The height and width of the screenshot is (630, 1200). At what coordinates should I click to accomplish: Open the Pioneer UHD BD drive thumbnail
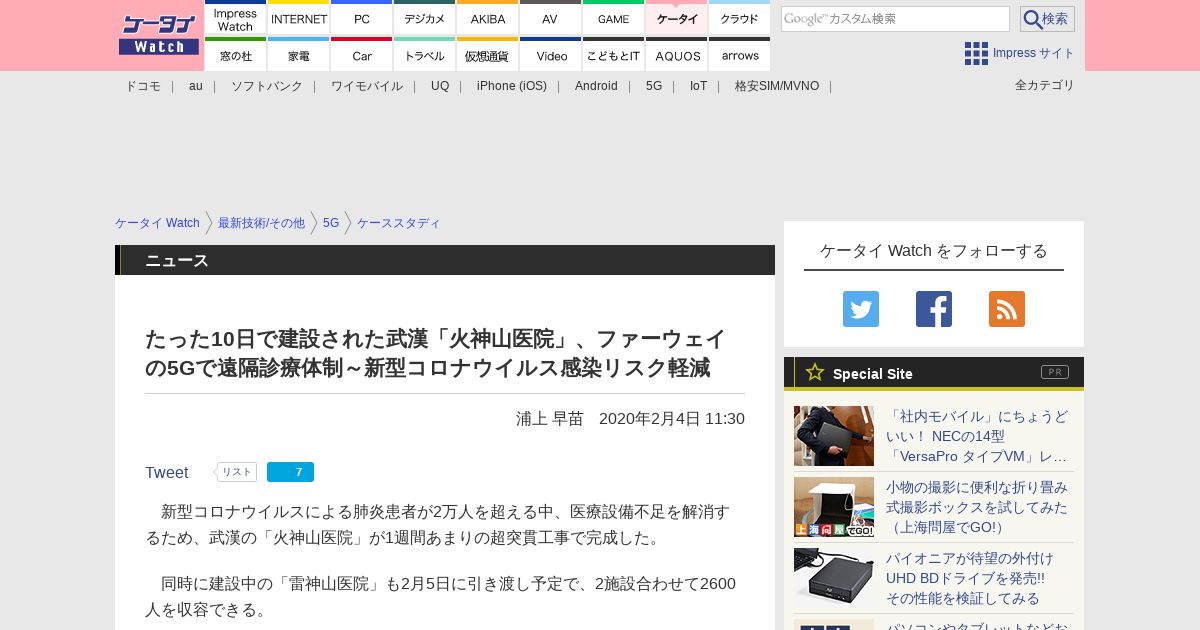(x=834, y=578)
